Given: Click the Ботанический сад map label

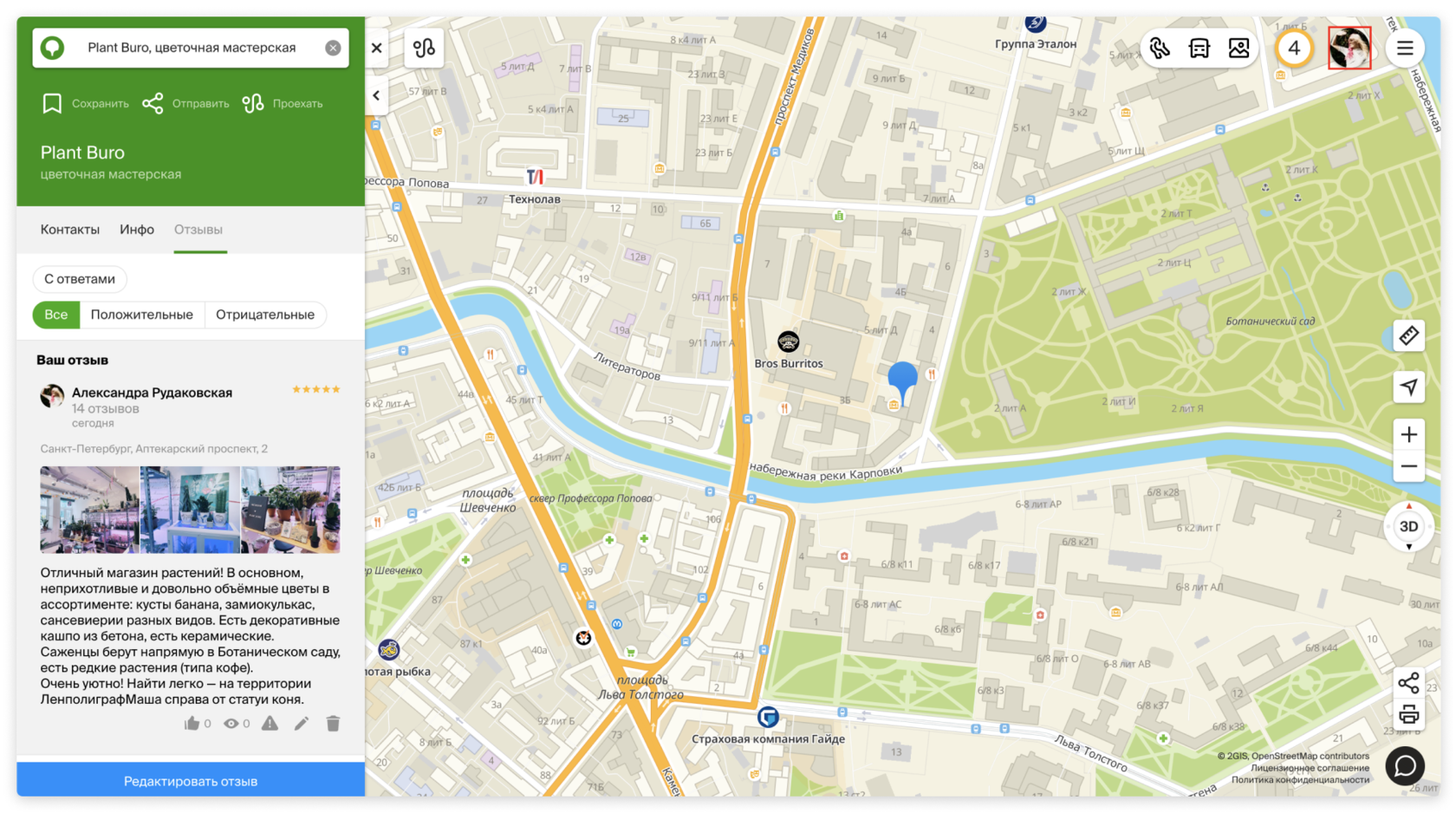Looking at the screenshot, I should tap(1270, 321).
